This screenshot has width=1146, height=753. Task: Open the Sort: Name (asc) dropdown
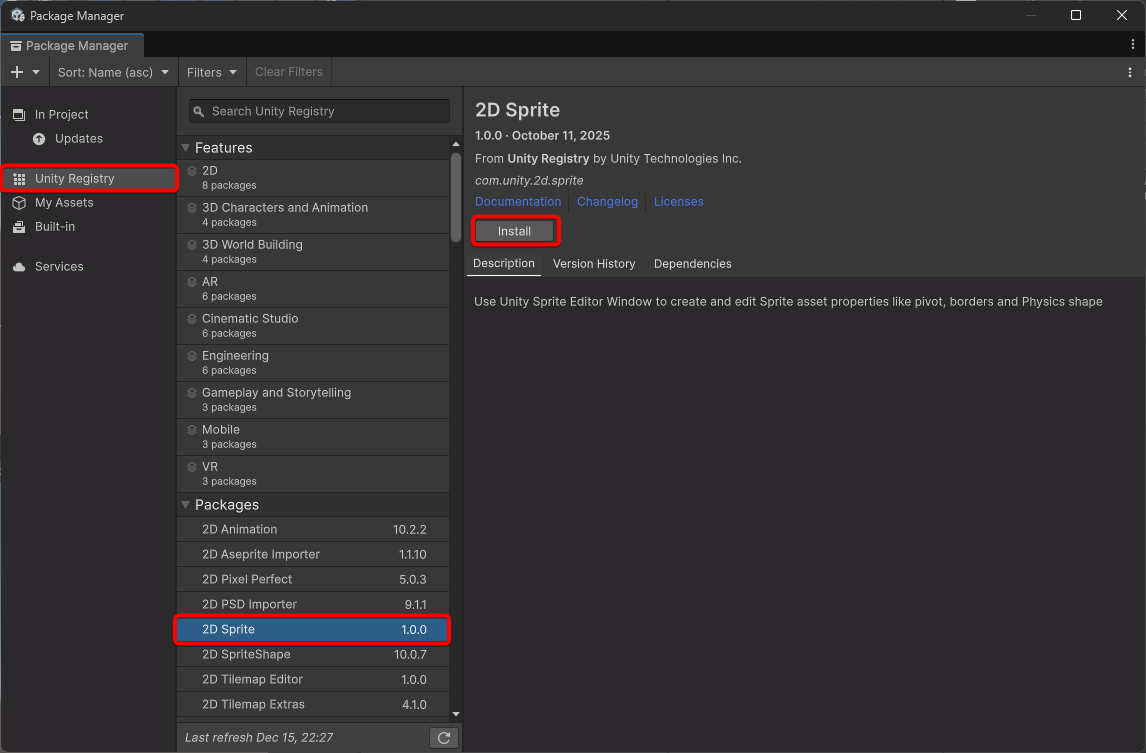pyautogui.click(x=113, y=72)
